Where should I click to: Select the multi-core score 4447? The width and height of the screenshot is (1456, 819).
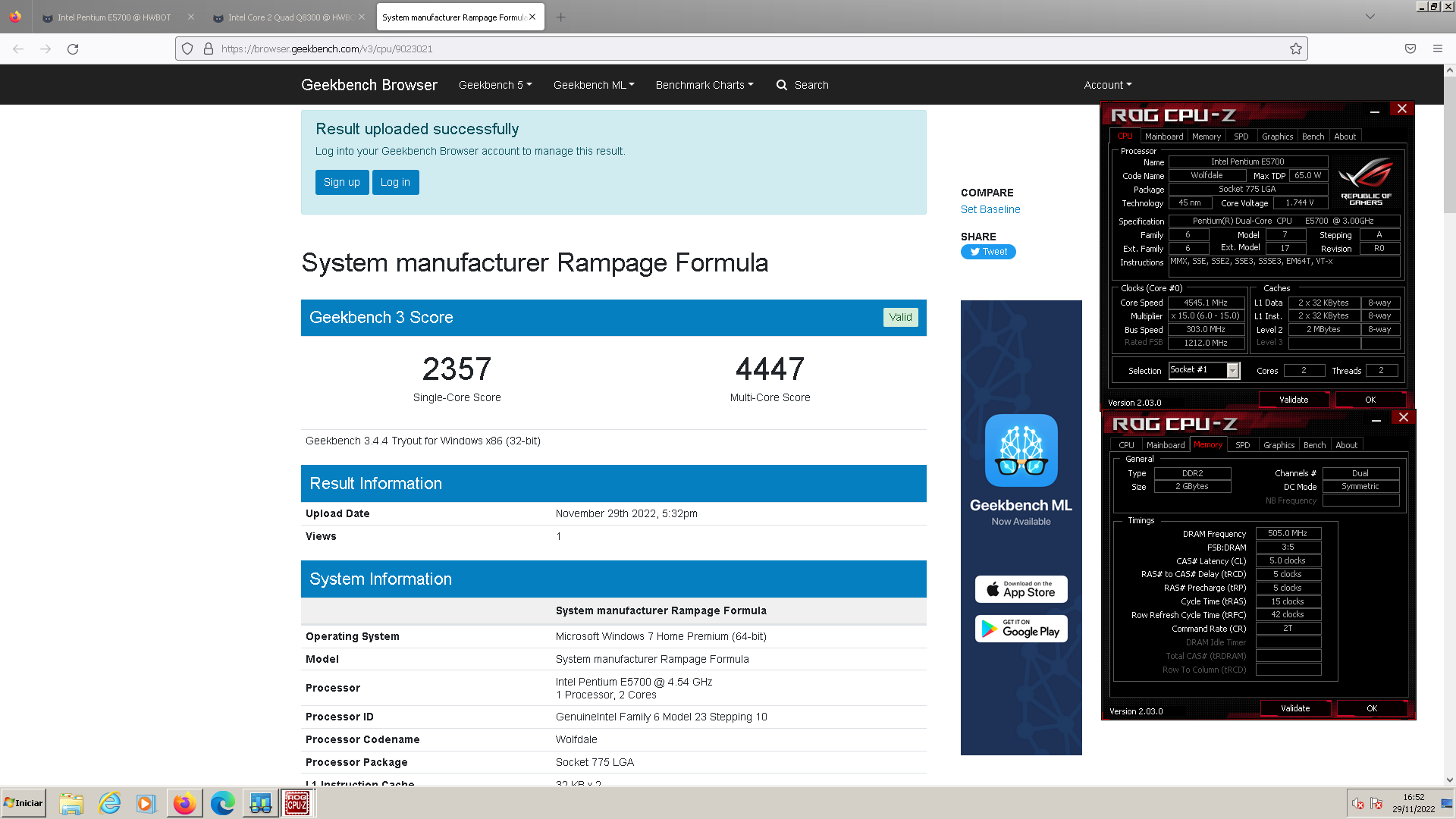click(770, 369)
